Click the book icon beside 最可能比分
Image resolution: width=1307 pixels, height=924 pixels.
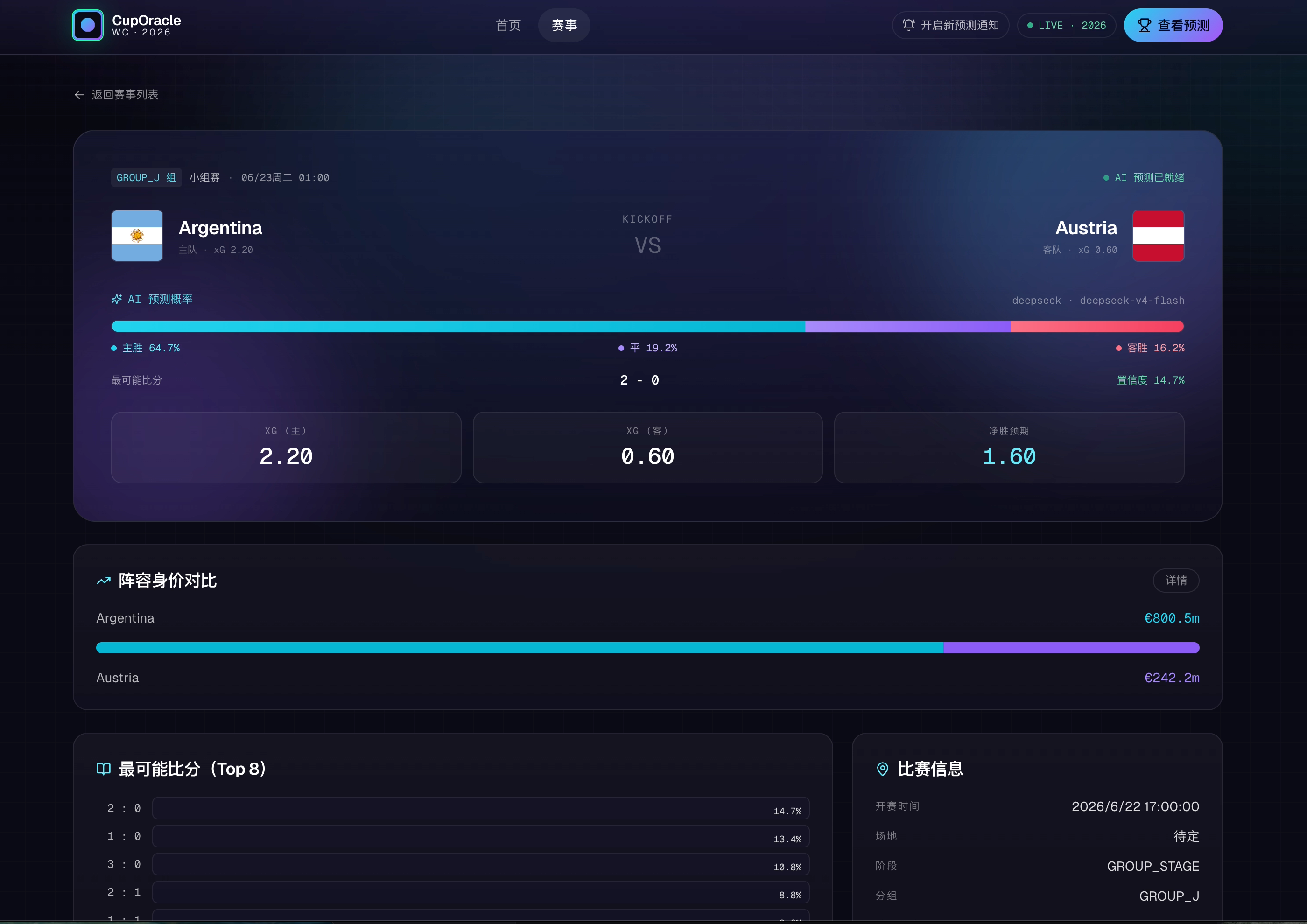pos(104,769)
